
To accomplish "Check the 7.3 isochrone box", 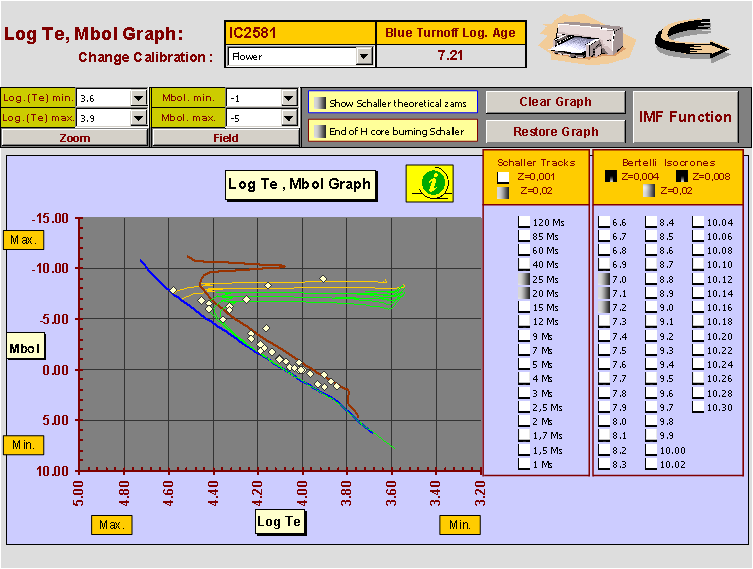I will coord(604,321).
